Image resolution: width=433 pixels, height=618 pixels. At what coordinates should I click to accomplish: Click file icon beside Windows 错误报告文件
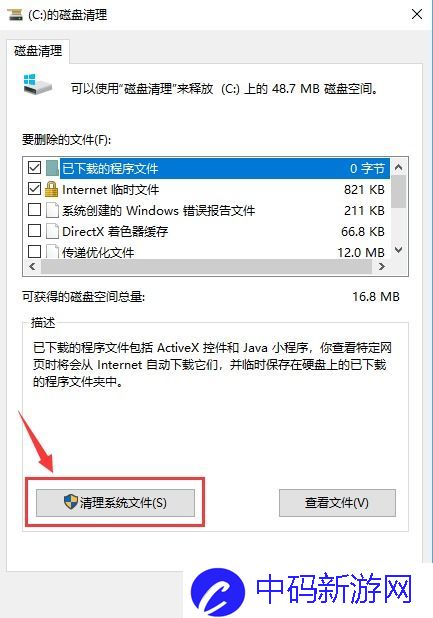tap(52, 210)
